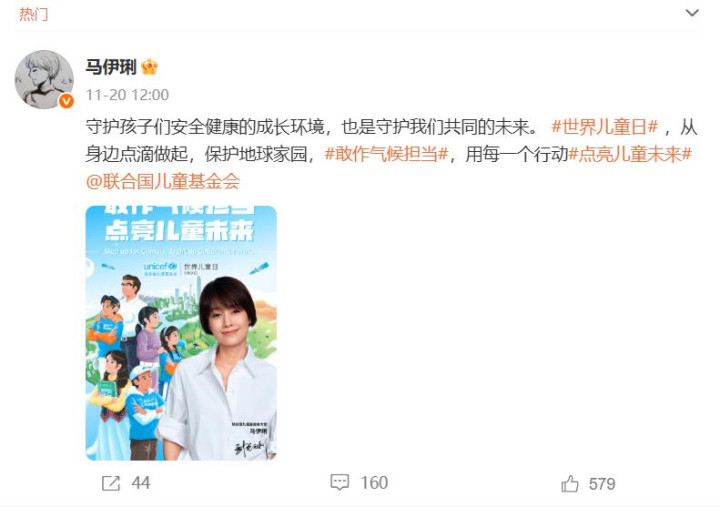Open the 马伊琍 username profile link
Screen dimensions: 720x507
111,67
